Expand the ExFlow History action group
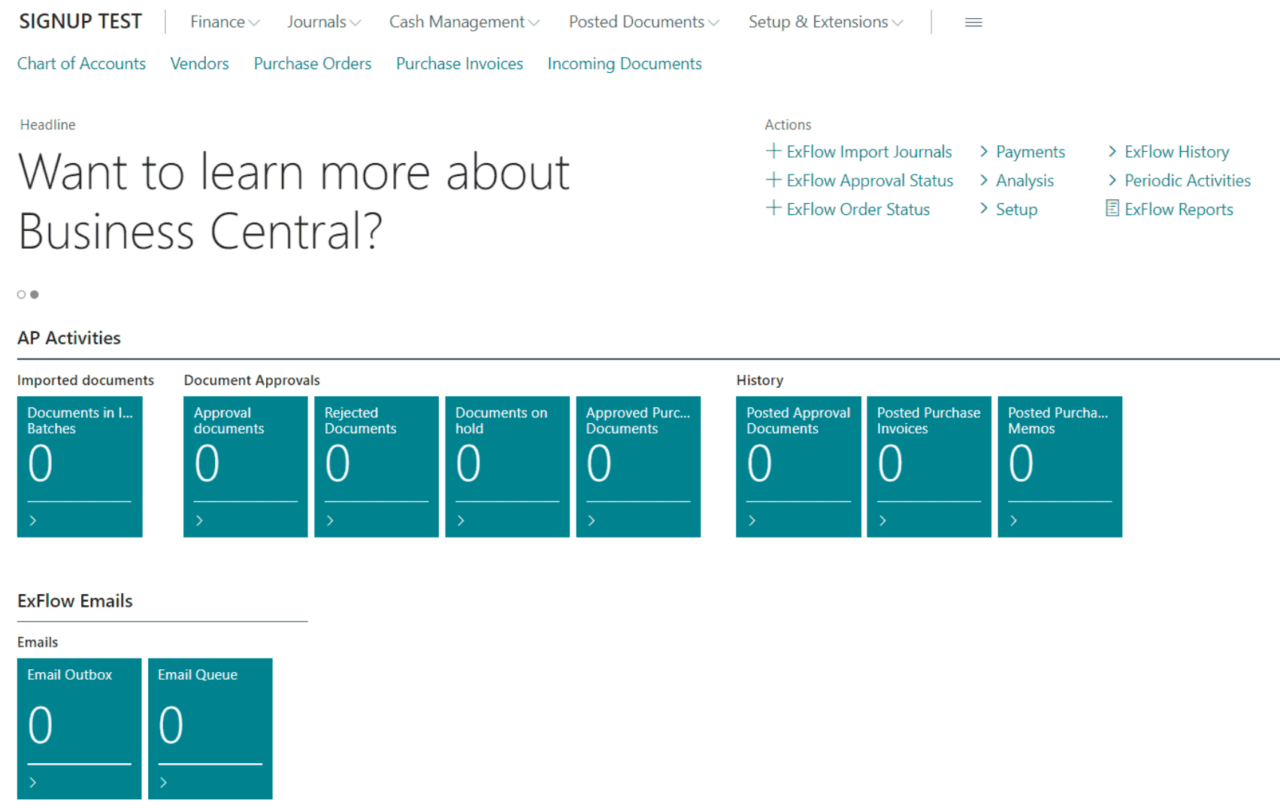1280x812 pixels. [x=1168, y=152]
